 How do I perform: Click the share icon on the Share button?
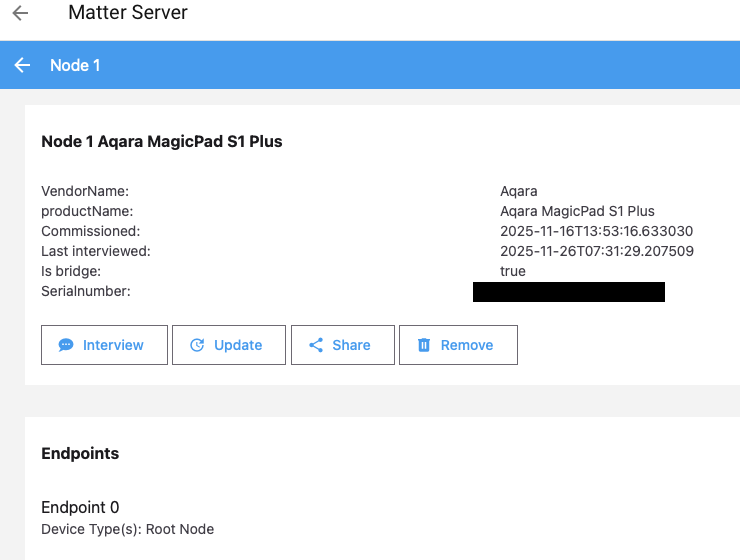[x=316, y=345]
